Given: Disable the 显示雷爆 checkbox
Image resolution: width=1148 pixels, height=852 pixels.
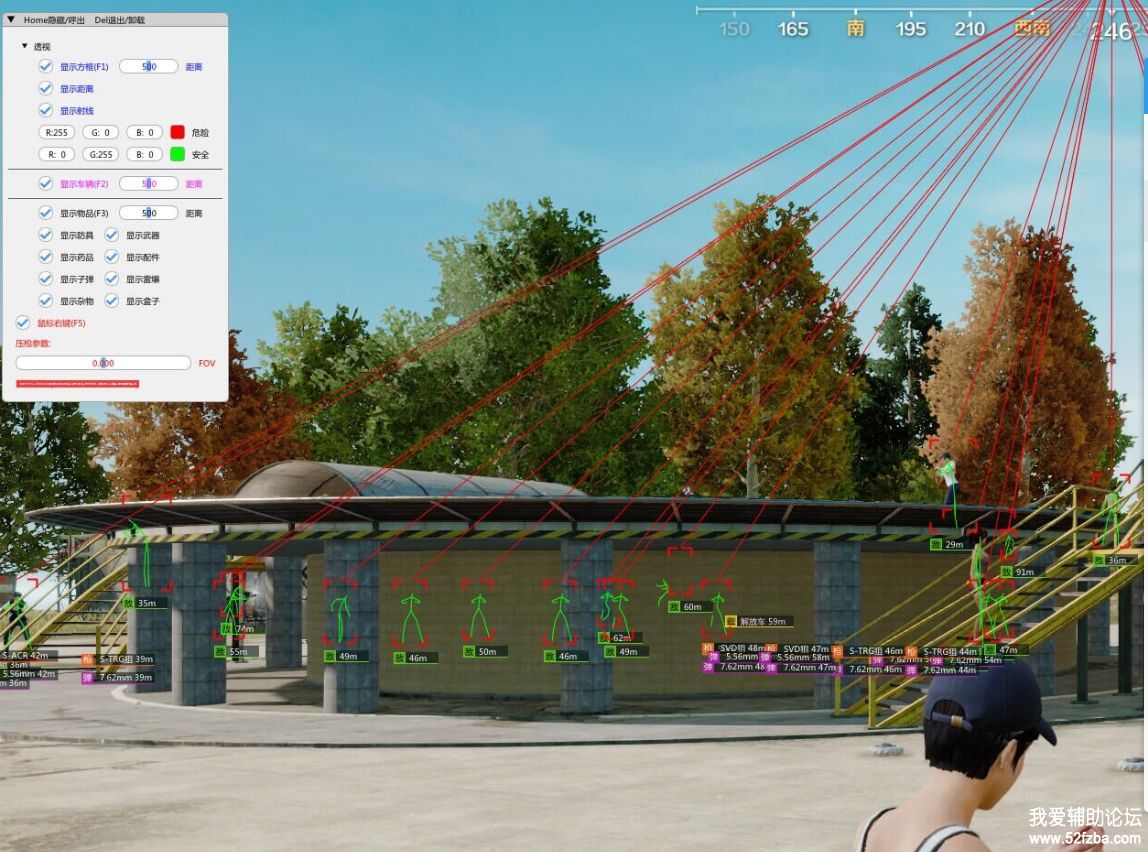Looking at the screenshot, I should click(111, 279).
